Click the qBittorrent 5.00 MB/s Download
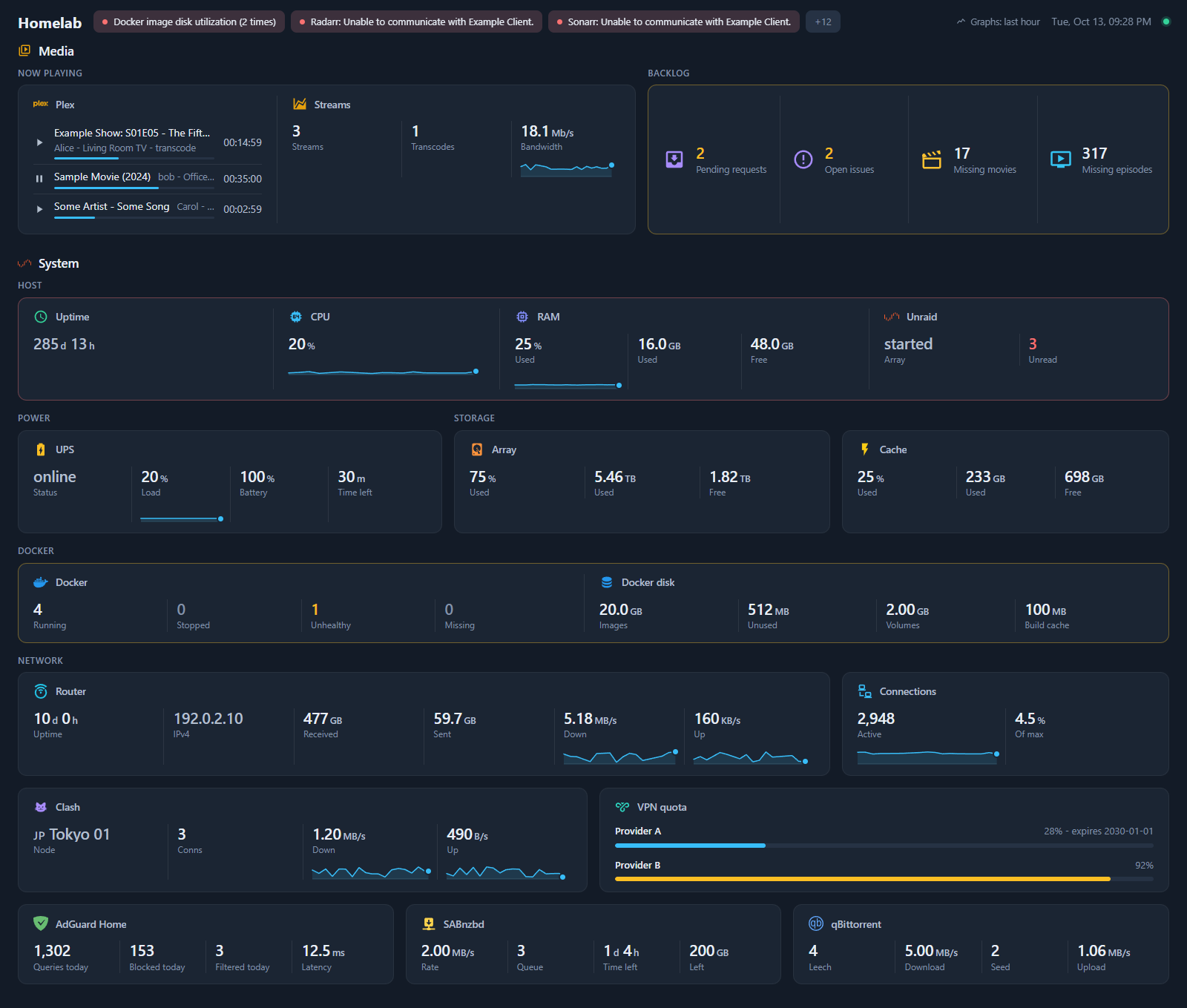Image resolution: width=1187 pixels, height=1008 pixels. pos(931,950)
